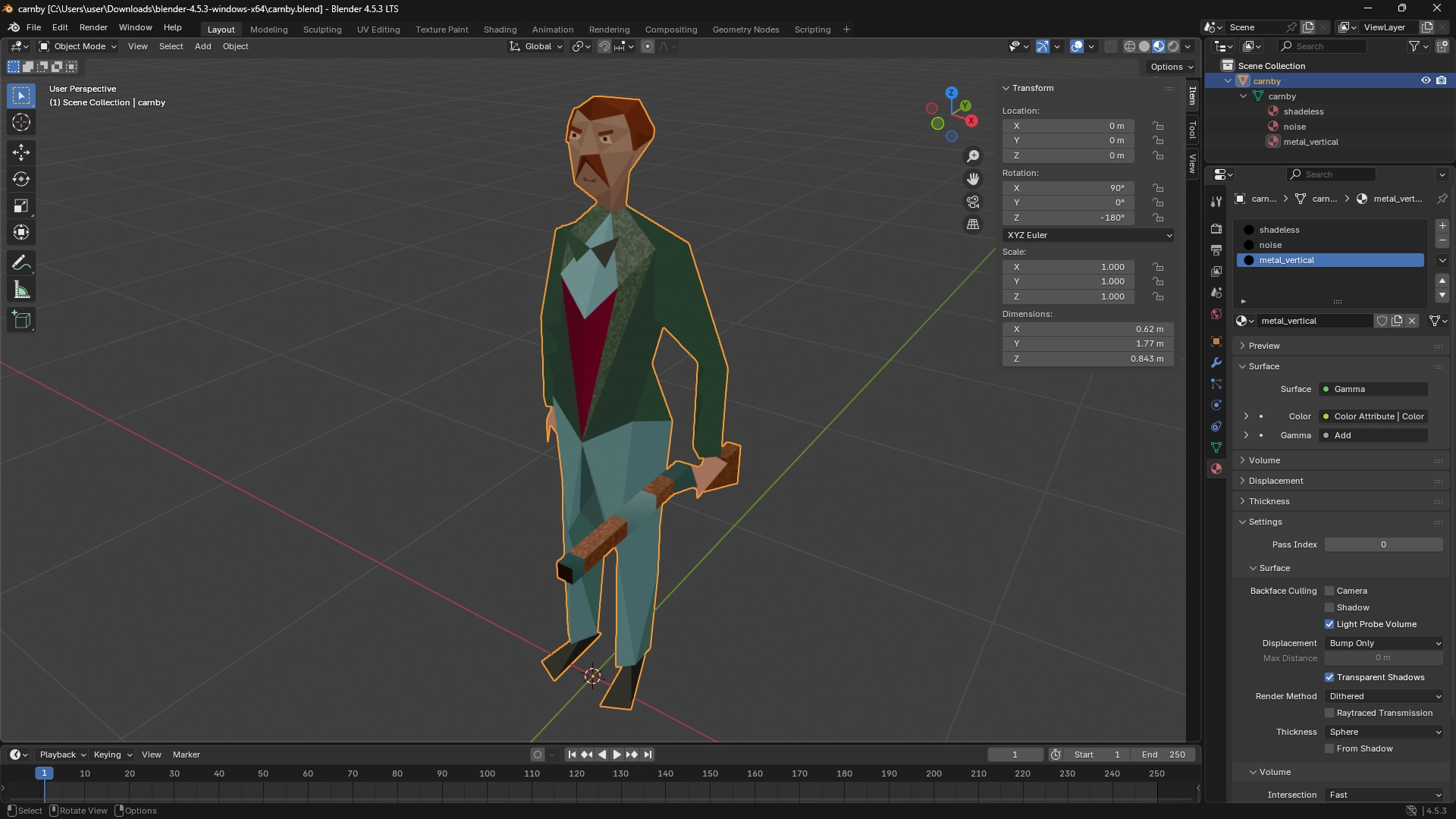This screenshot has width=1456, height=819.
Task: Activate the Rotate tool
Action: click(21, 179)
